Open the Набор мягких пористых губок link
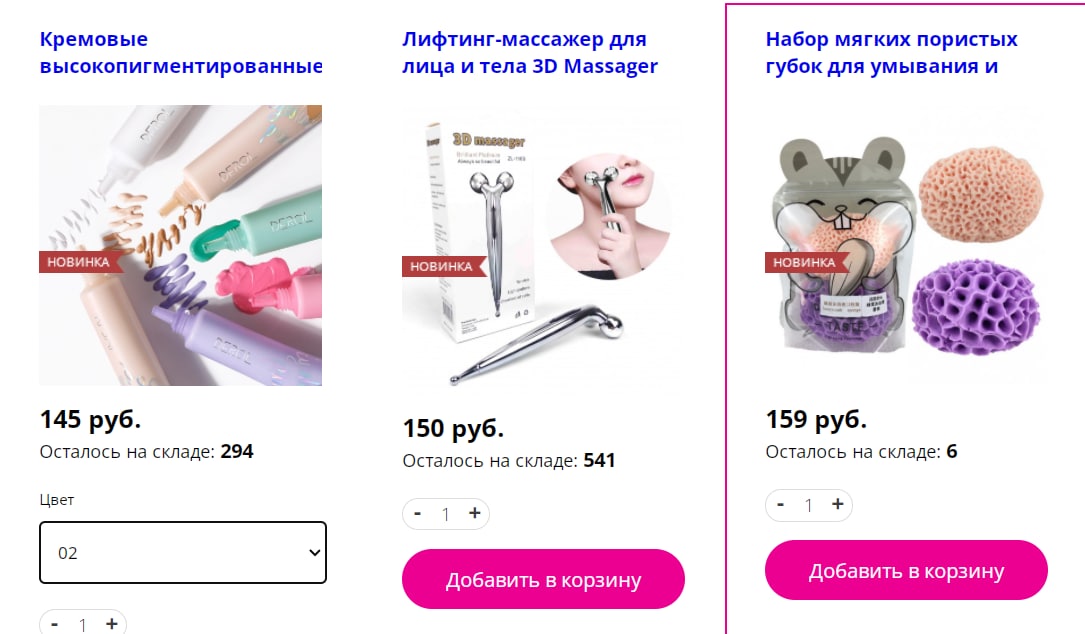The width and height of the screenshot is (1085, 634). coord(891,53)
